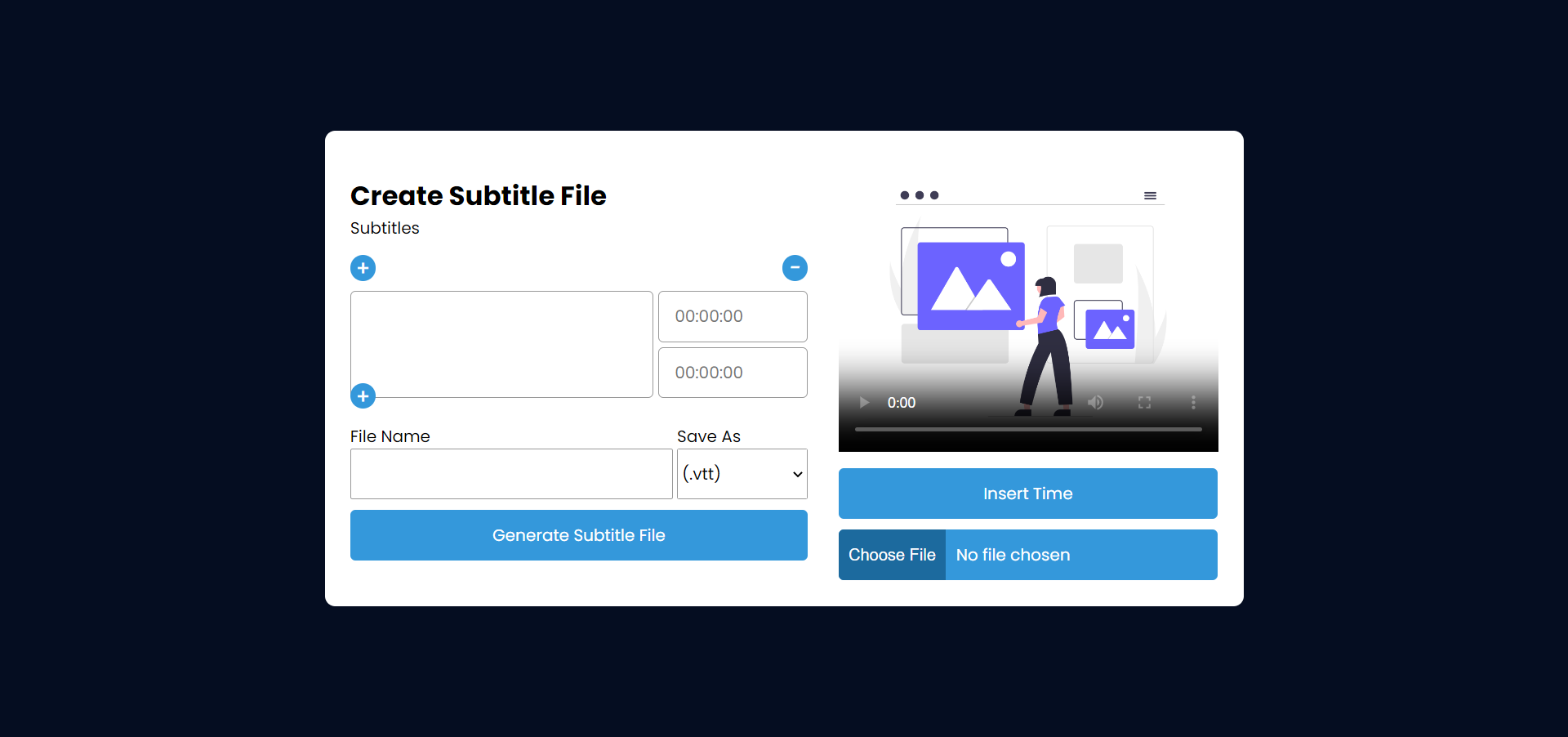Open the Save As format dropdown
Image resolution: width=1568 pixels, height=737 pixels.
click(x=742, y=474)
